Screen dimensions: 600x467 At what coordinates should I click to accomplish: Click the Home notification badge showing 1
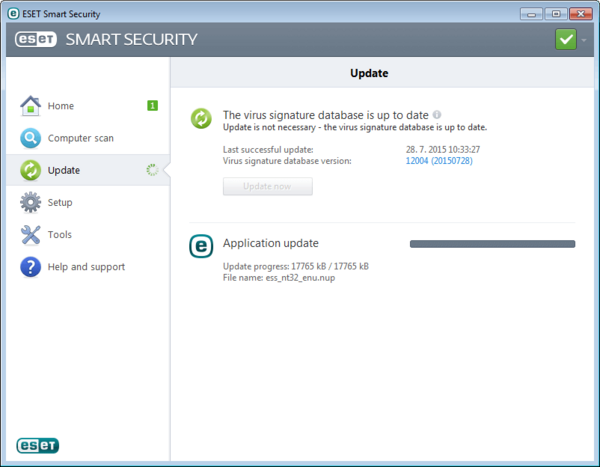pyautogui.click(x=152, y=106)
